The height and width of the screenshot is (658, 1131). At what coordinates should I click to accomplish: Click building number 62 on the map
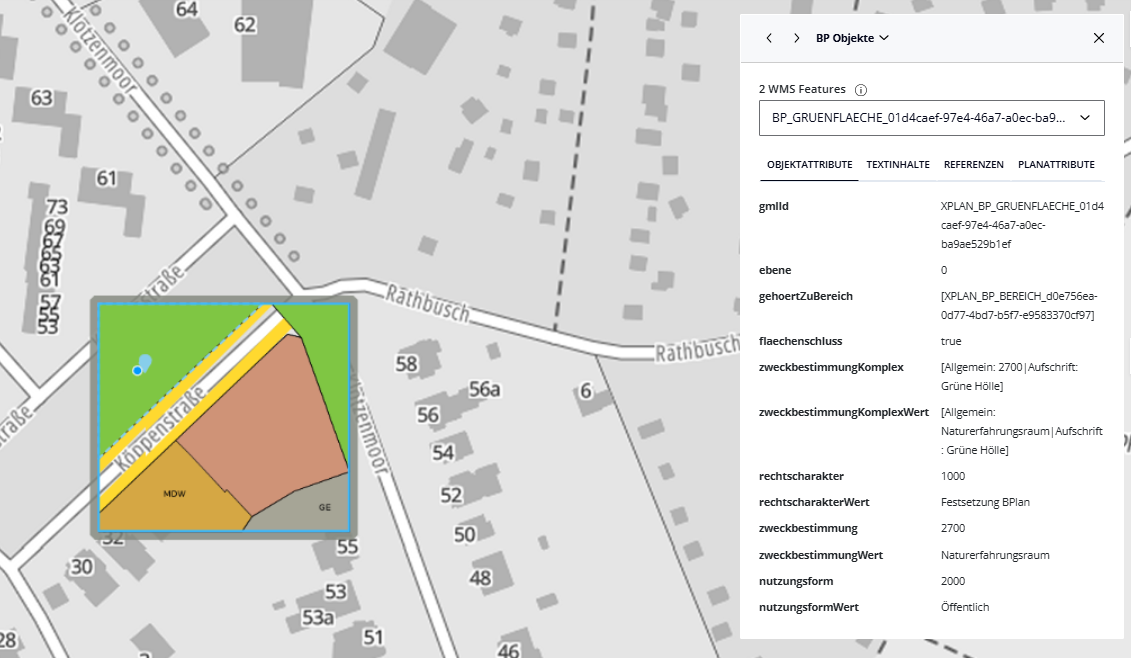(244, 24)
